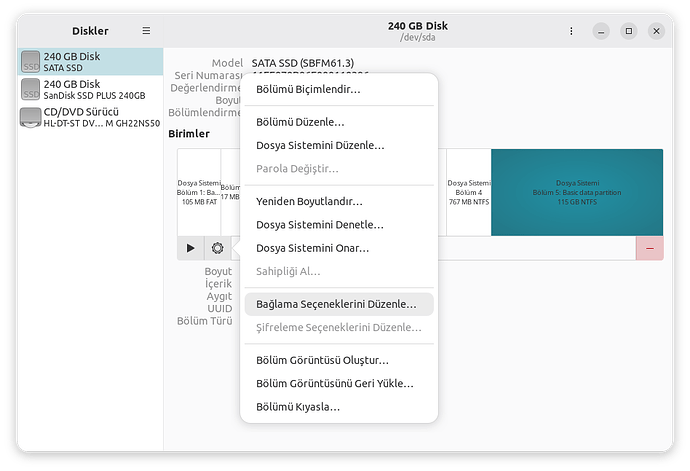The width and height of the screenshot is (690, 471).
Task: Select Dosya Sistemini Düzenle… option
Action: coord(320,145)
